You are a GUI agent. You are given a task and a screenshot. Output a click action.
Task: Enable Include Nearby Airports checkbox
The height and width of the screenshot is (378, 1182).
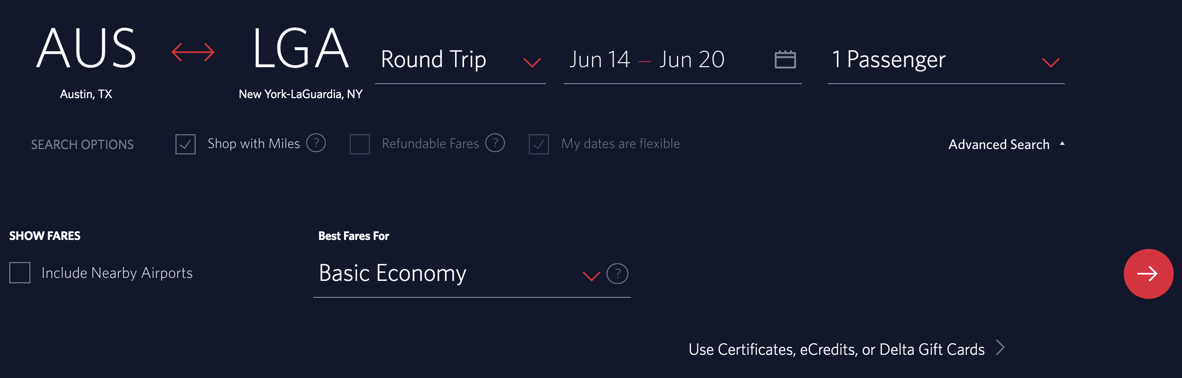(20, 273)
